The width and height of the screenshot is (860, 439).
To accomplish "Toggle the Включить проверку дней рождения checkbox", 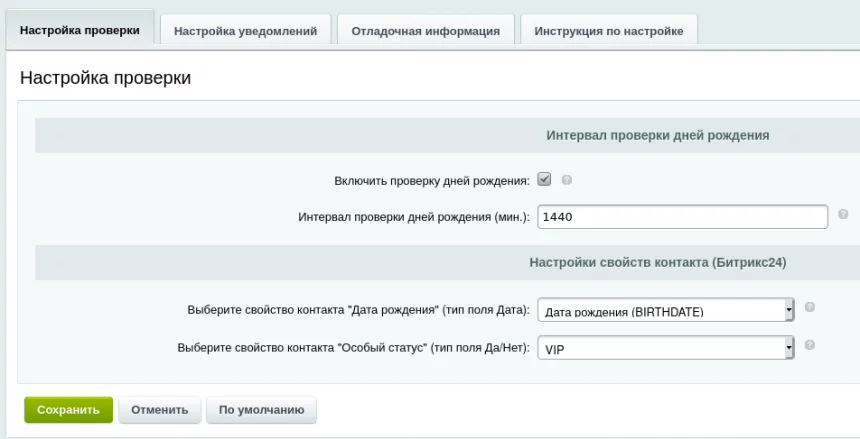I will [x=545, y=180].
